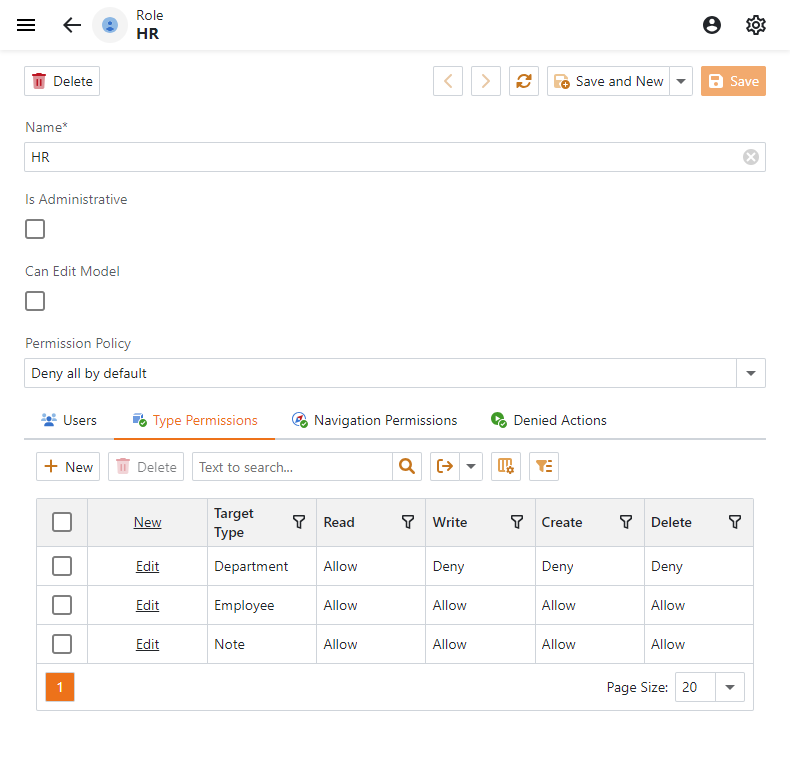The width and height of the screenshot is (790, 771).
Task: Refresh the record with the refresh icon
Action: (524, 81)
